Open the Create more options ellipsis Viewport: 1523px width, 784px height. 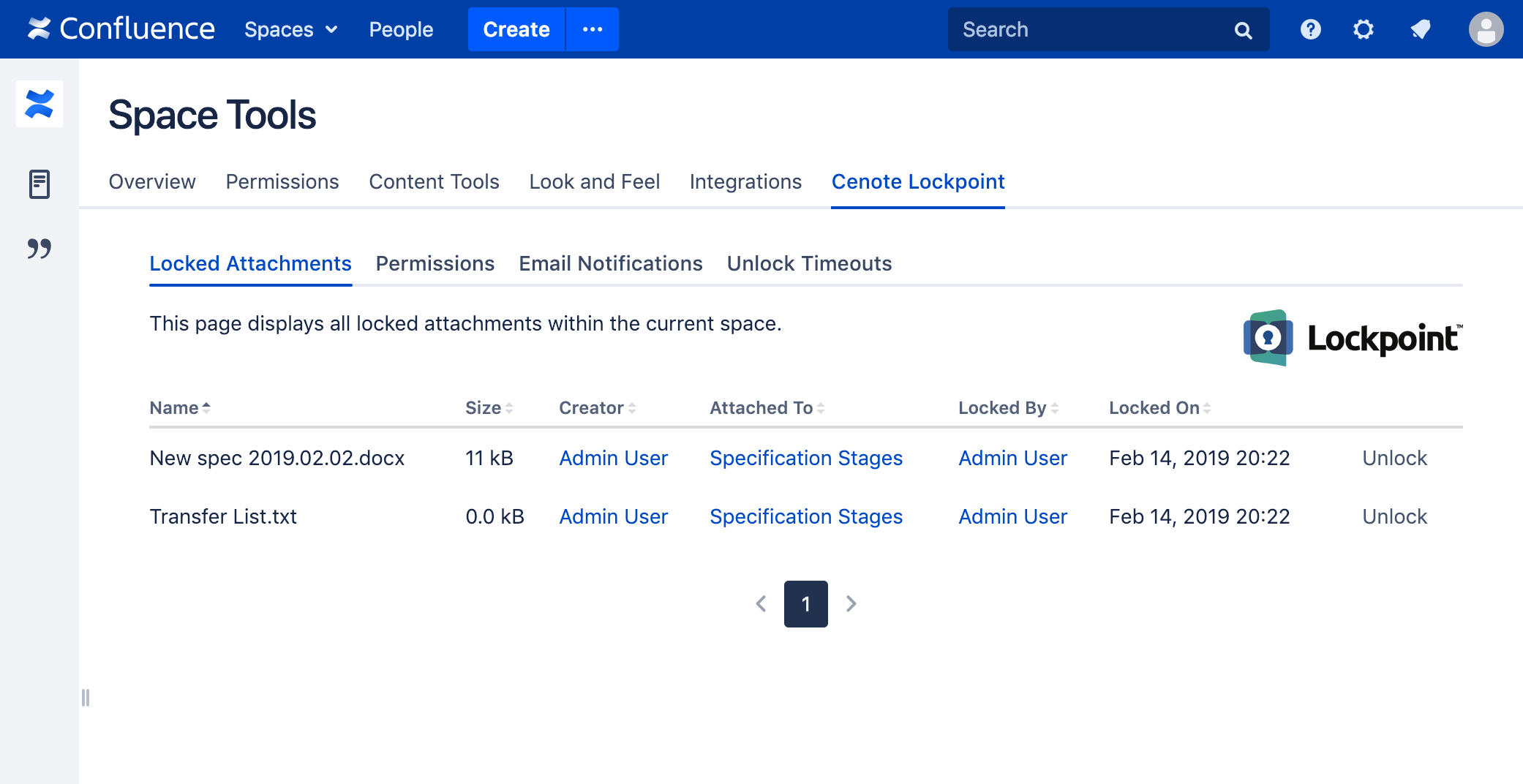pos(592,29)
